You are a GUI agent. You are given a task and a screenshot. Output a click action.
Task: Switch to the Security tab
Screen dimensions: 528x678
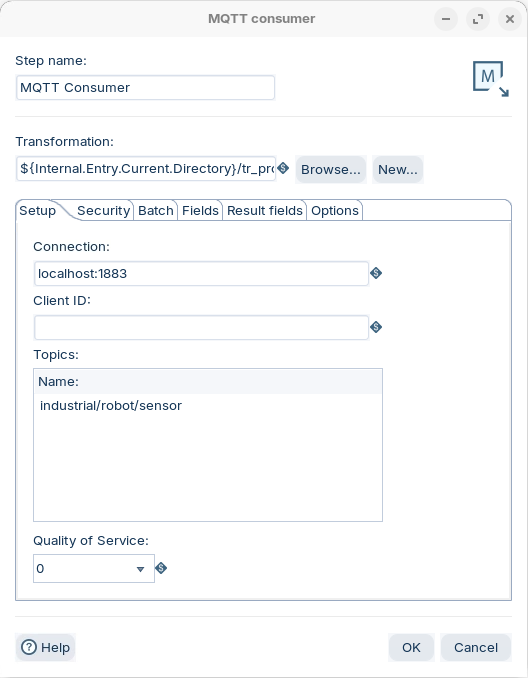pyautogui.click(x=103, y=211)
